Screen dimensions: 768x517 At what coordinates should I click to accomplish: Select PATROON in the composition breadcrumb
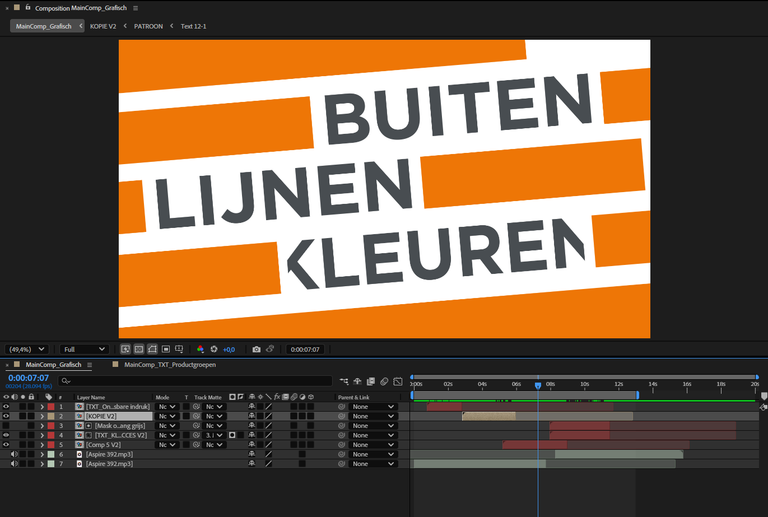[148, 26]
